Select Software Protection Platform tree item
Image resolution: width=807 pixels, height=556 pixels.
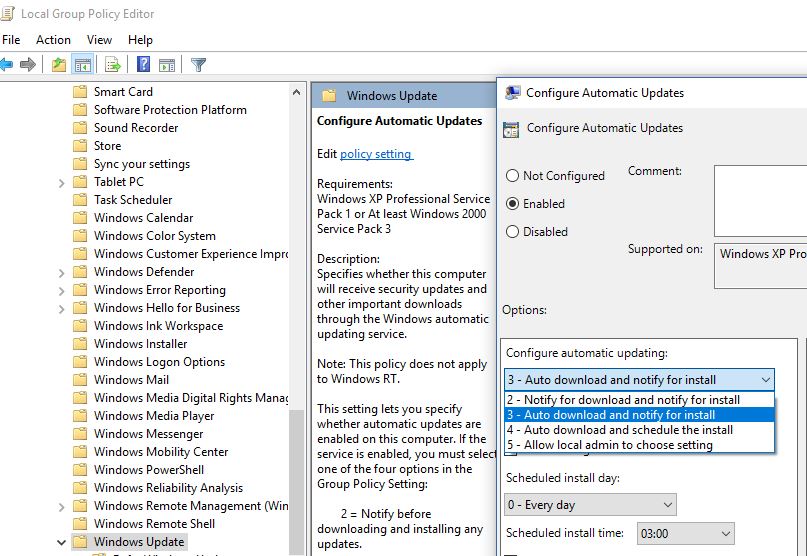pyautogui.click(x=170, y=110)
